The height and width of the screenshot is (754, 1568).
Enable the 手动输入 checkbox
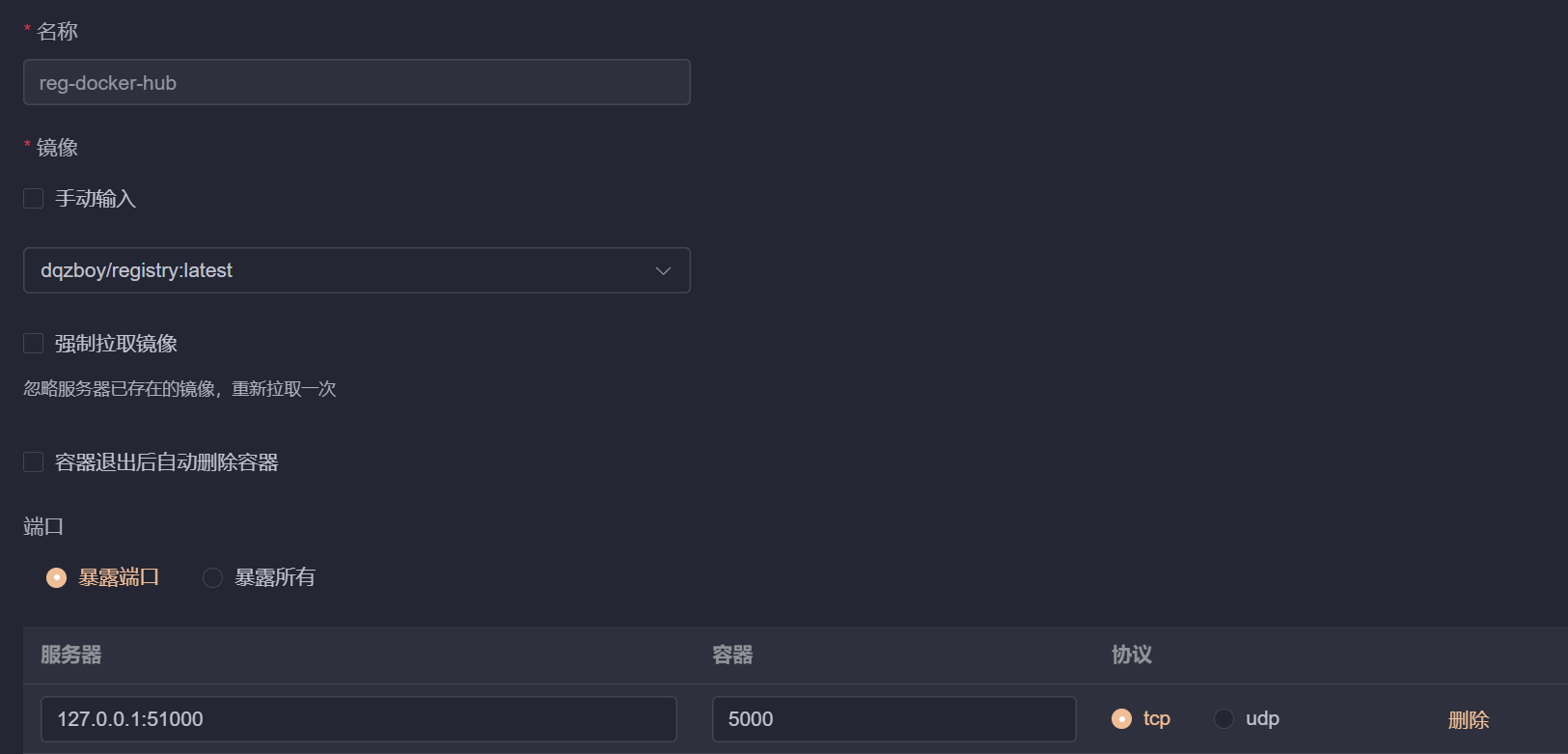point(34,199)
